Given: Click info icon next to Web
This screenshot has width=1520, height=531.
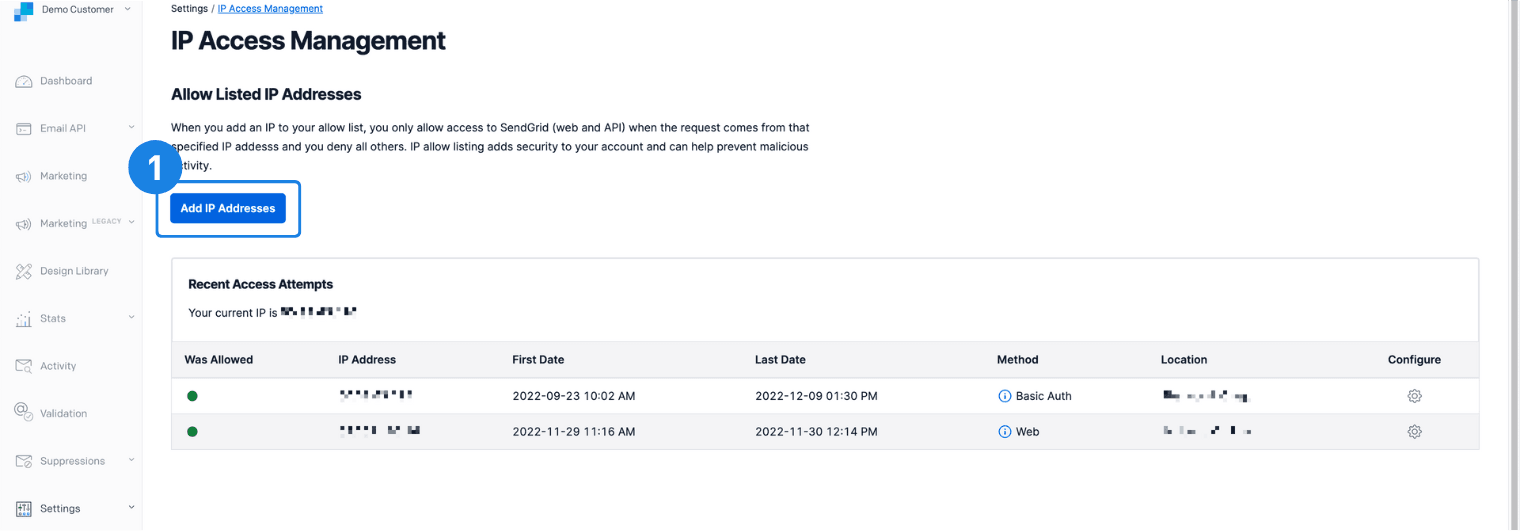Looking at the screenshot, I should 1005,432.
